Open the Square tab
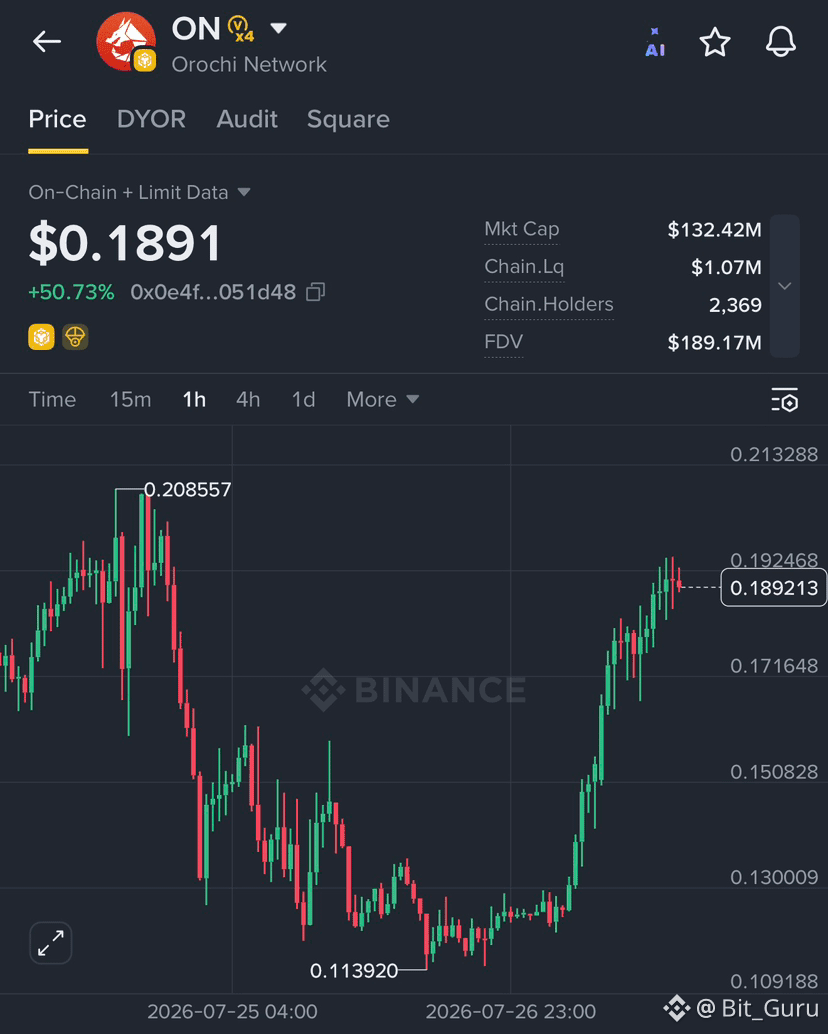The width and height of the screenshot is (828, 1034). 348,119
